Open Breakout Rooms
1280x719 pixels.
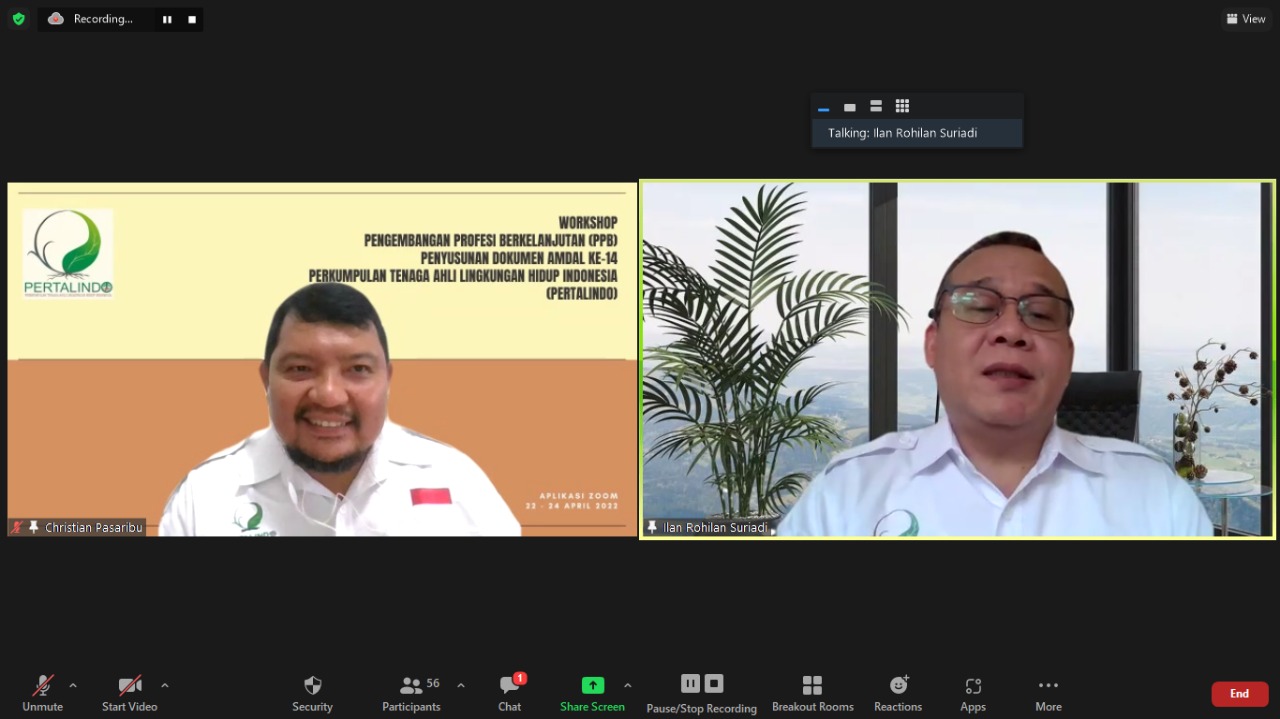coord(812,693)
